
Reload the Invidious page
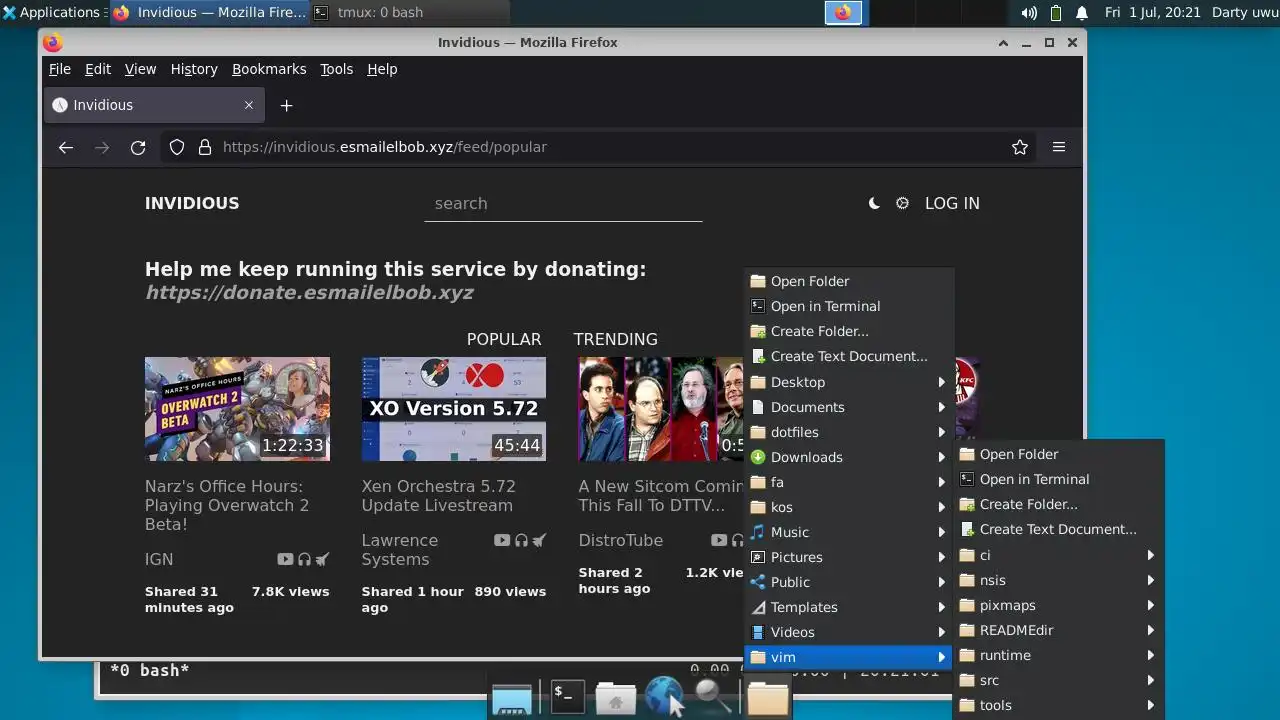click(138, 147)
